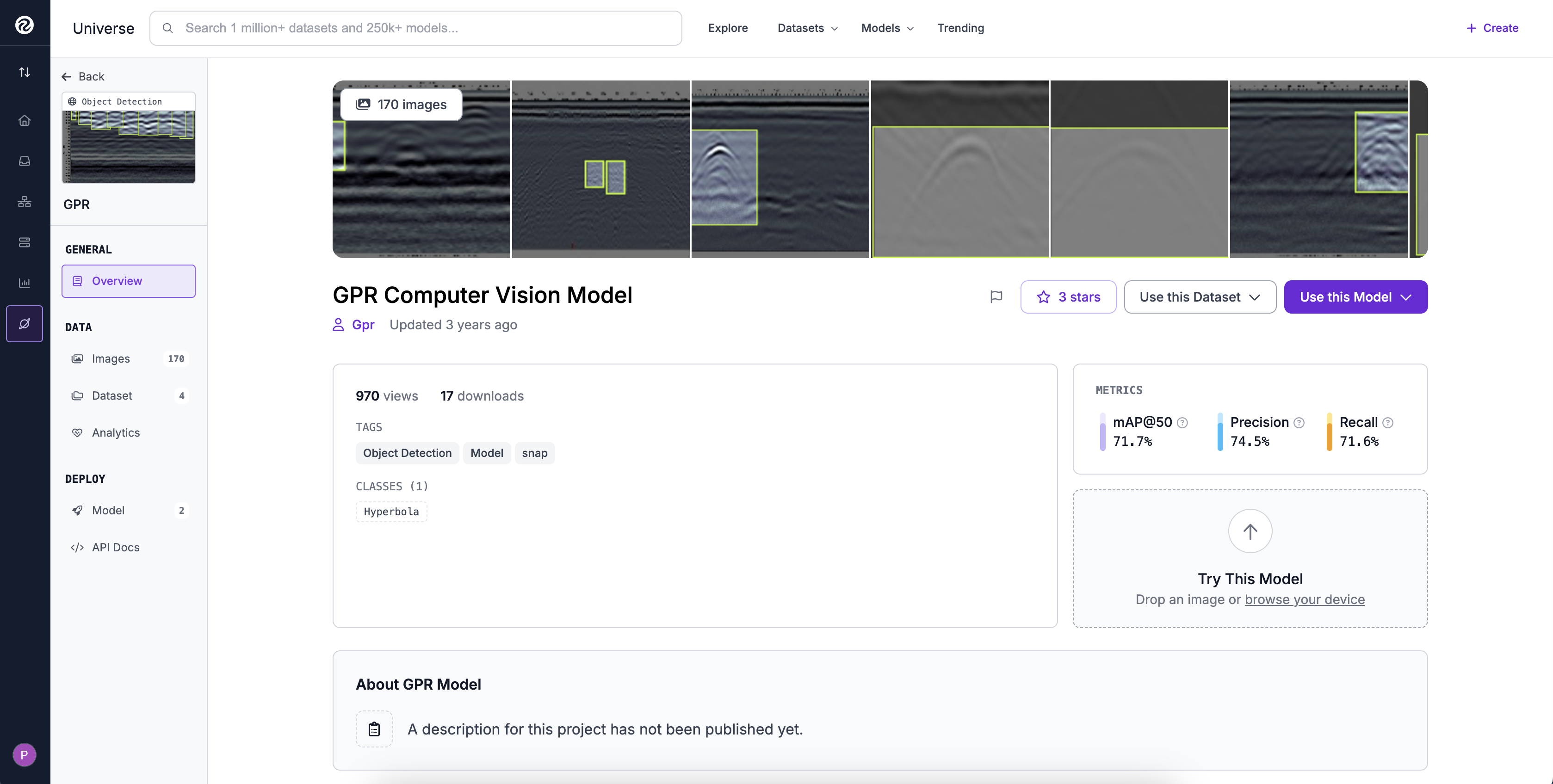Screen dimensions: 1553x784
Task: Click the 17 downloads text
Action: (482, 396)
